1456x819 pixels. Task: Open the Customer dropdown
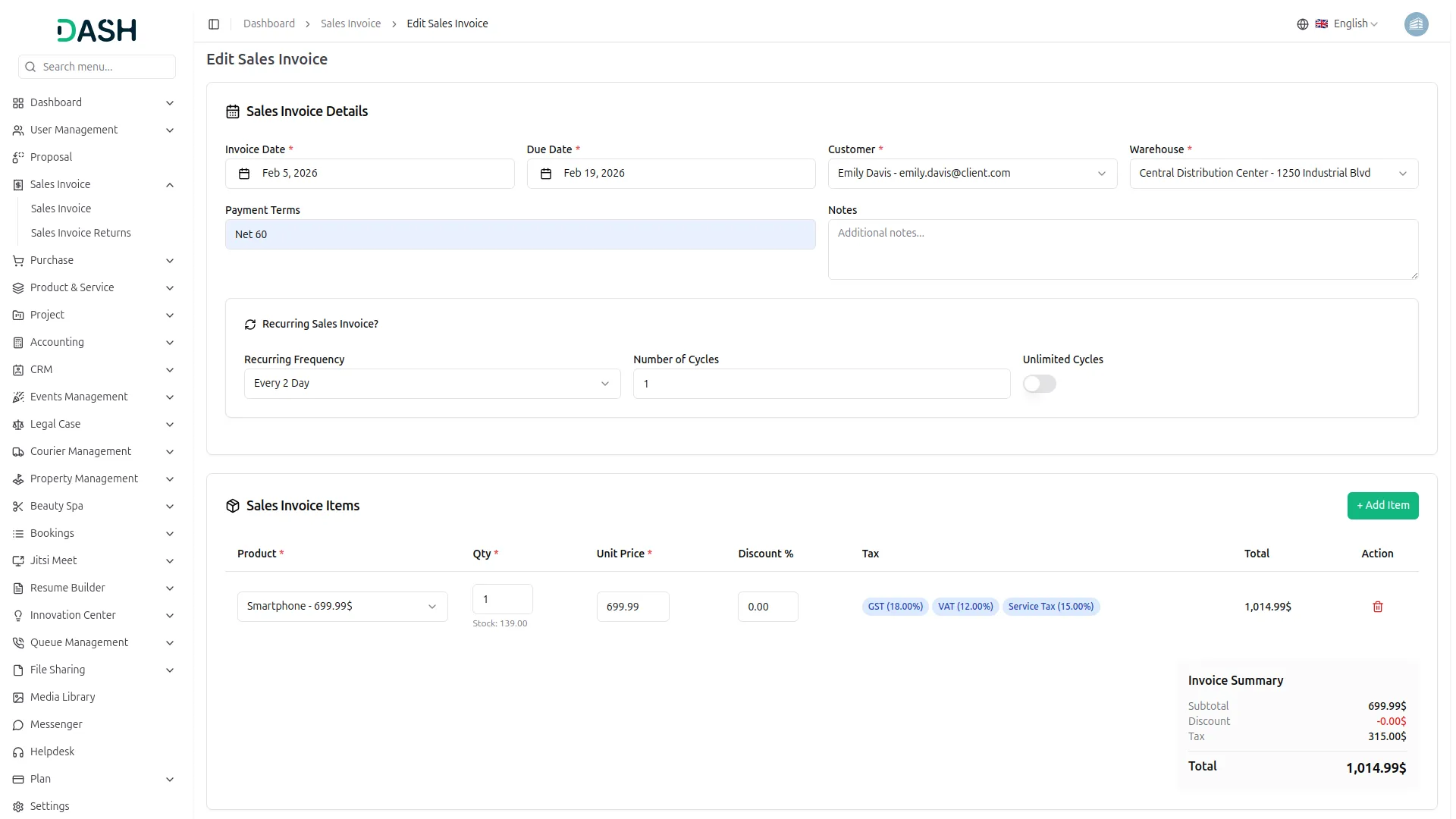coord(972,174)
